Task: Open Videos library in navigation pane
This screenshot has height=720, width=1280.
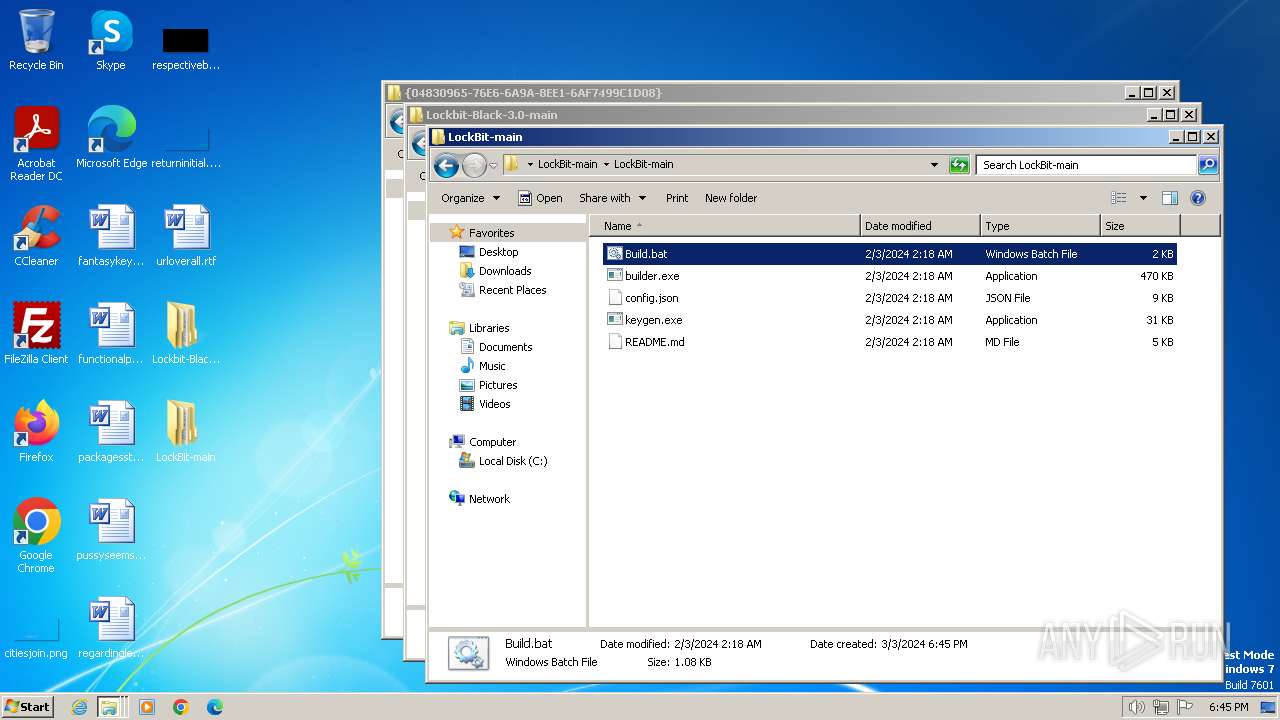Action: pos(494,404)
